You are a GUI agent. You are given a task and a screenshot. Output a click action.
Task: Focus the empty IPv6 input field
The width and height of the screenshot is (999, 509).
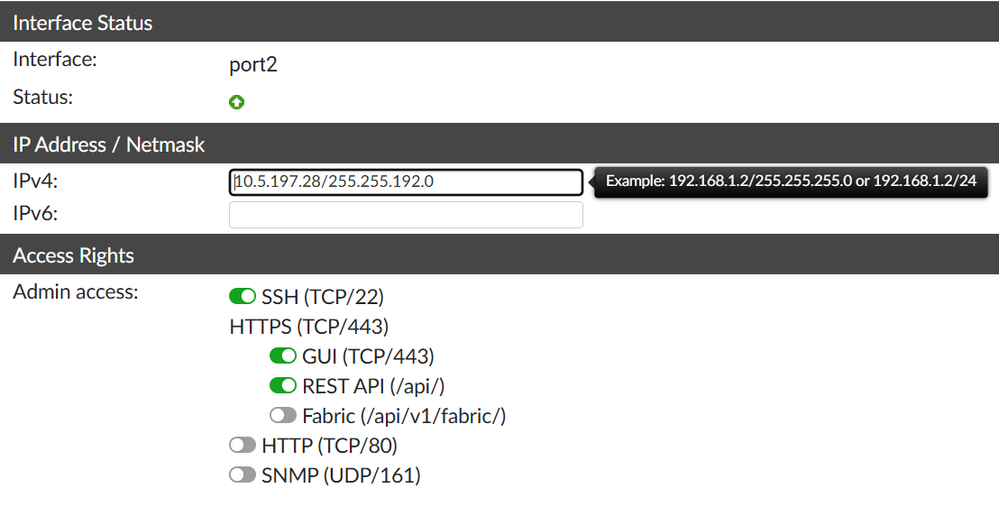[405, 215]
